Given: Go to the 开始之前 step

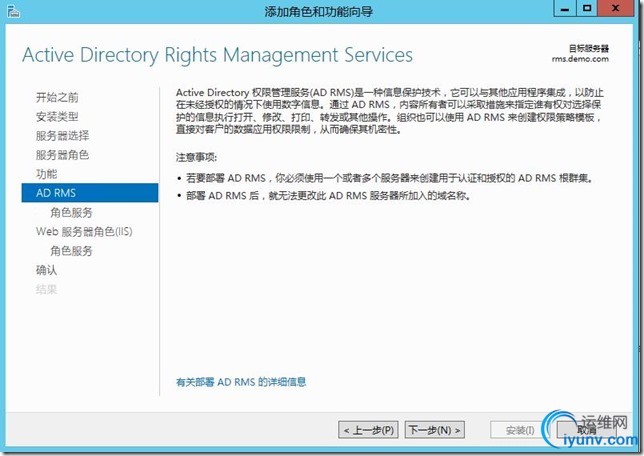Looking at the screenshot, I should click(57, 97).
